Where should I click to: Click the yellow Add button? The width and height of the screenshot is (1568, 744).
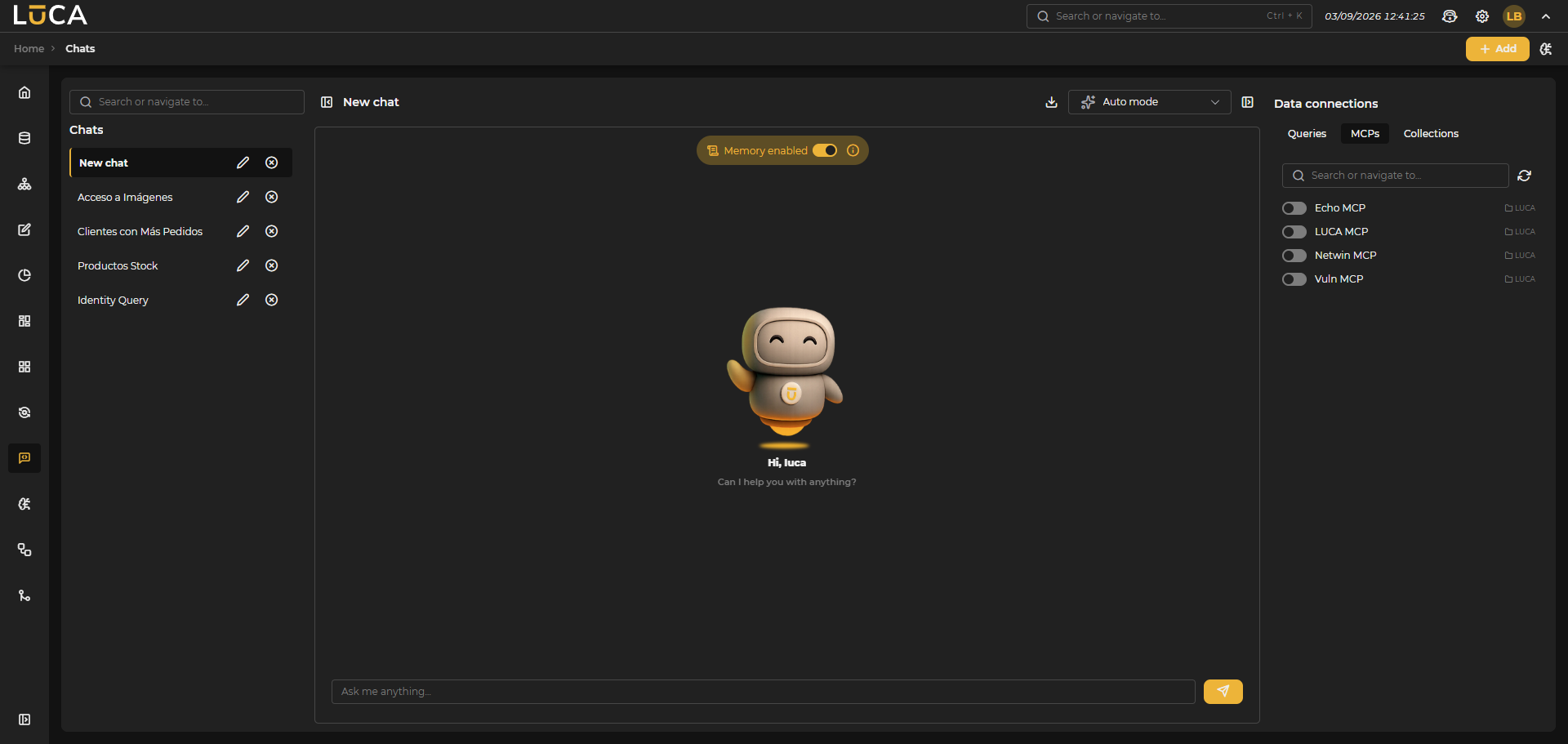[x=1497, y=49]
